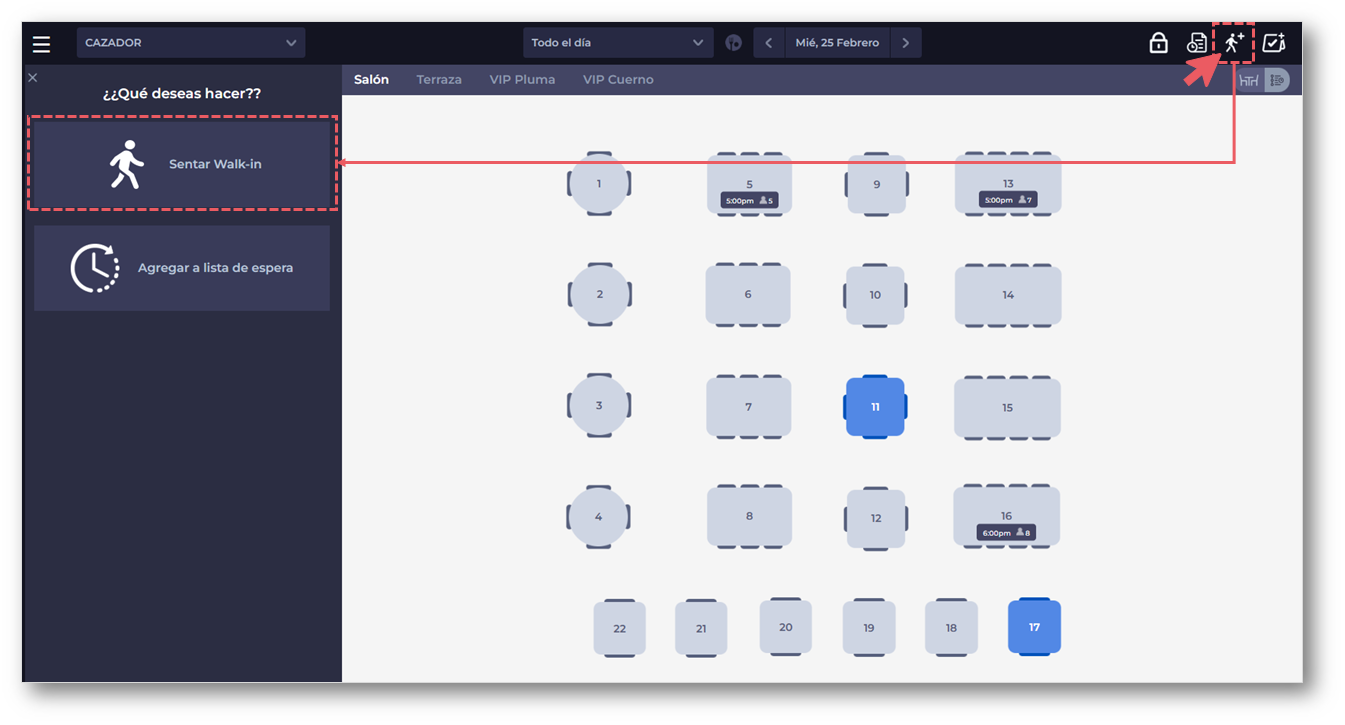Select table 7
Viewport: 1345px width, 725px height.
pos(749,407)
